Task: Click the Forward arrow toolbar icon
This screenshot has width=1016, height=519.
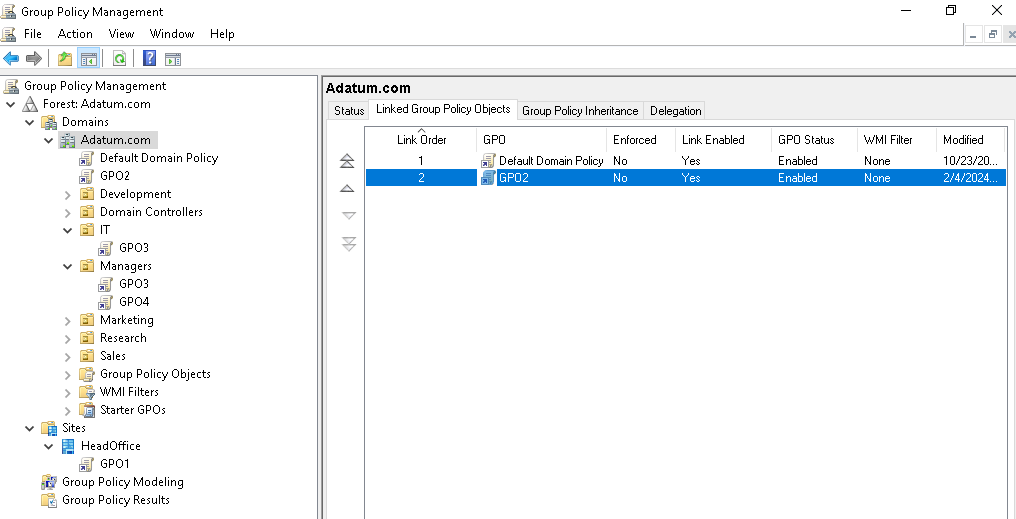Action: 34,59
